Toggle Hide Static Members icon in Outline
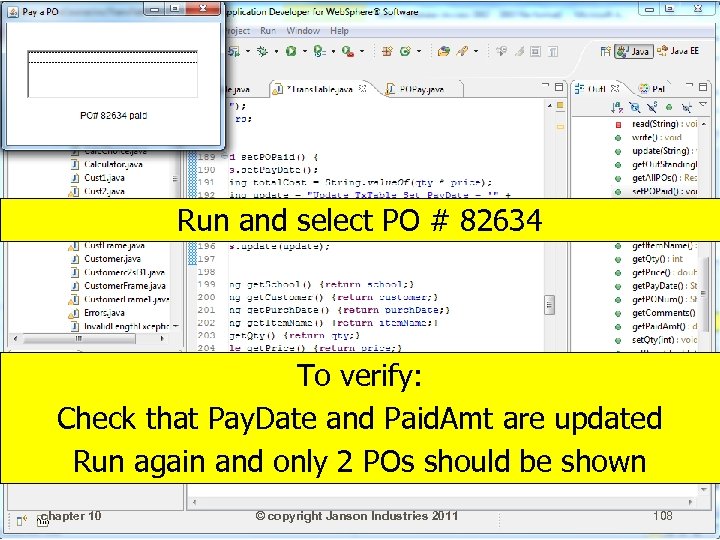 [x=652, y=108]
